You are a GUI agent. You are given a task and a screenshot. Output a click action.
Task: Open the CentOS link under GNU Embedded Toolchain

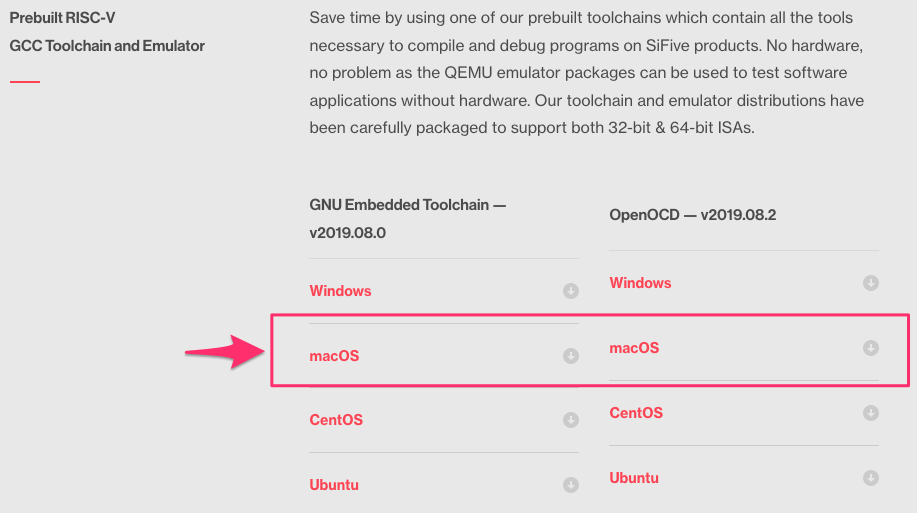click(x=336, y=420)
